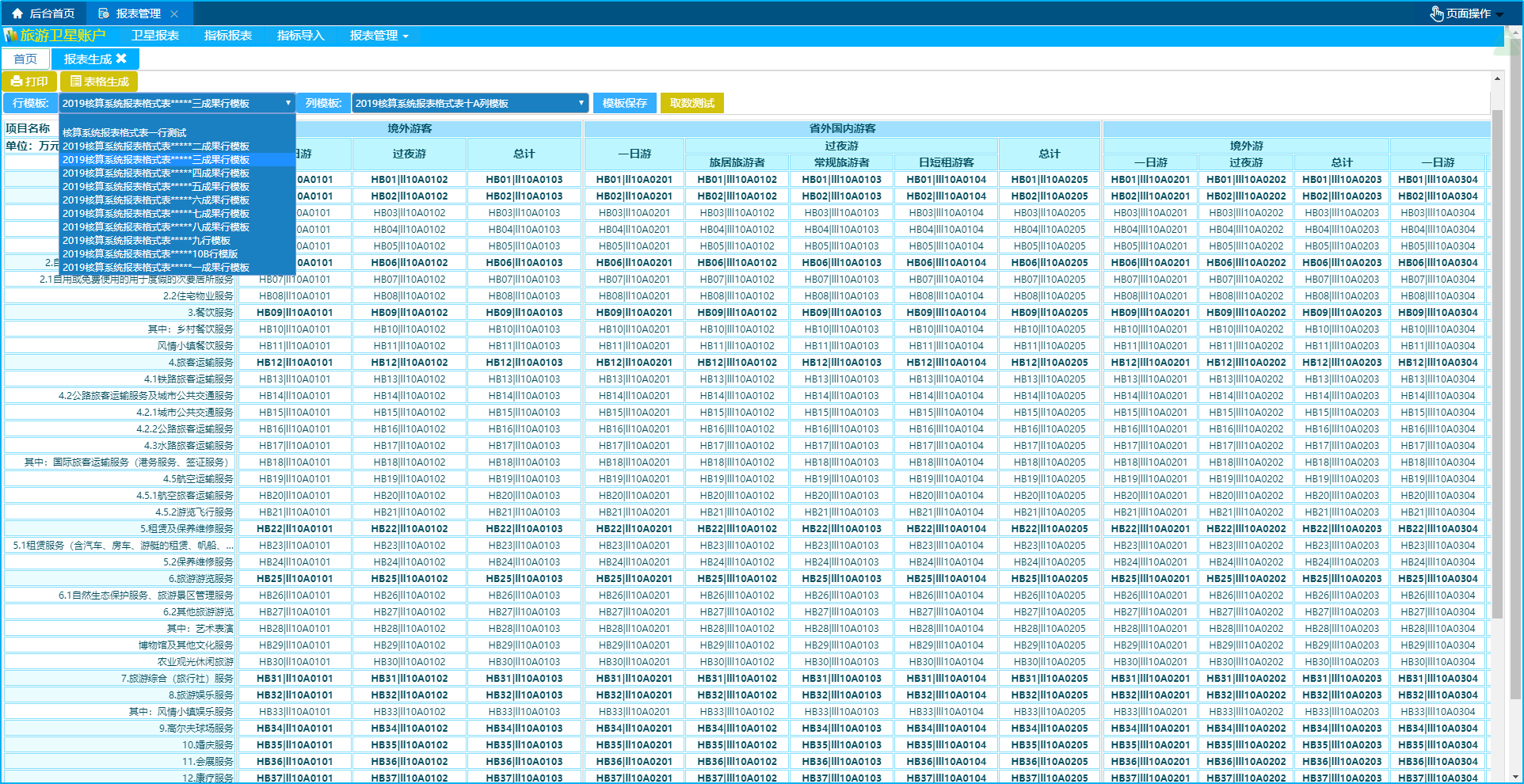This screenshot has width=1524, height=784.
Task: Go to the 指标报表 menu item
Action: point(228,36)
